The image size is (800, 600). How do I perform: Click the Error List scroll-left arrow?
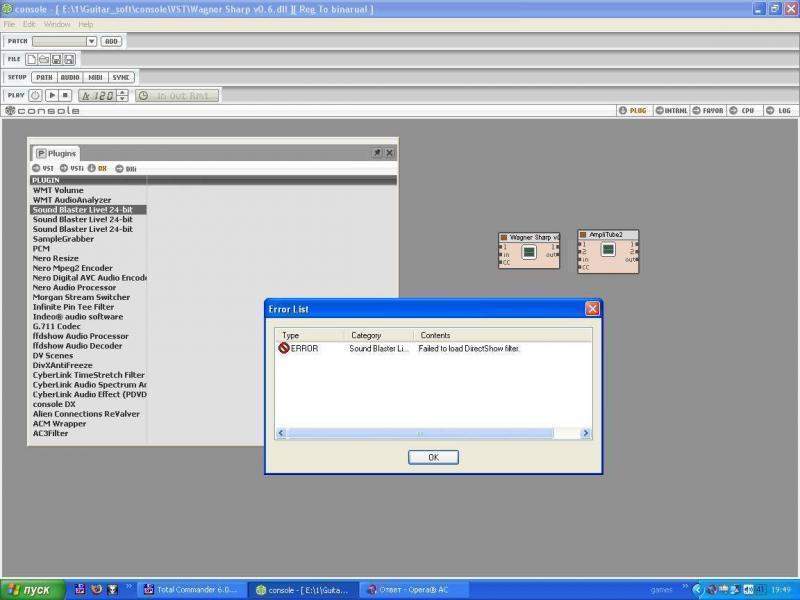[281, 433]
